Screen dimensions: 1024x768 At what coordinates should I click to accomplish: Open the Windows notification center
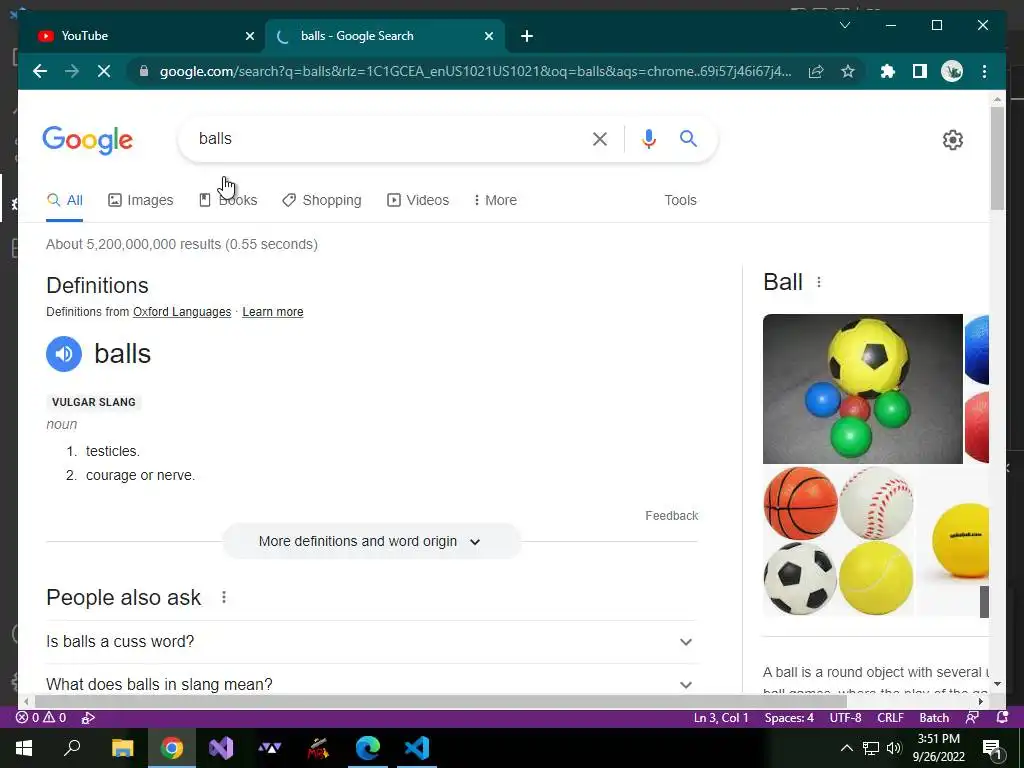coord(992,748)
